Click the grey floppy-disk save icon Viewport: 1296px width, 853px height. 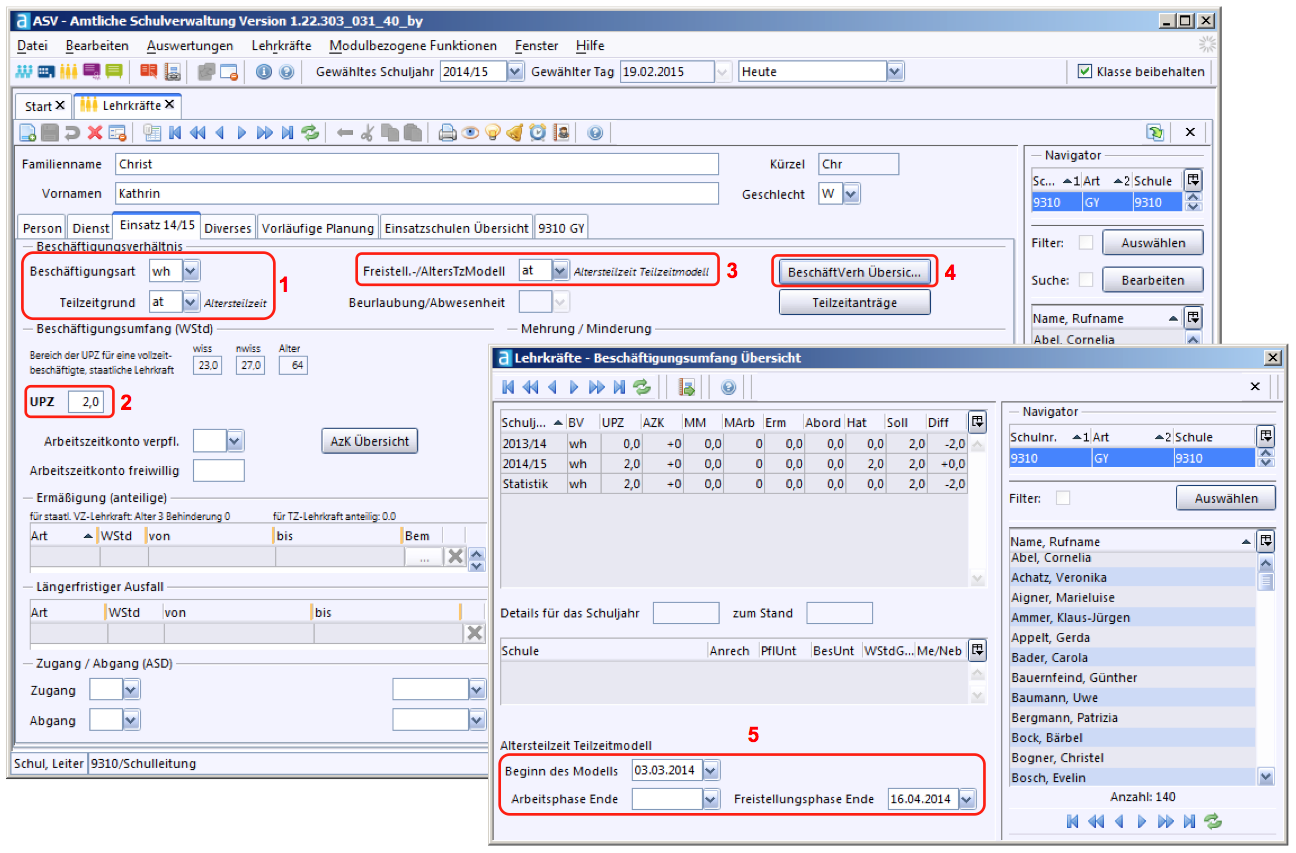tap(49, 133)
